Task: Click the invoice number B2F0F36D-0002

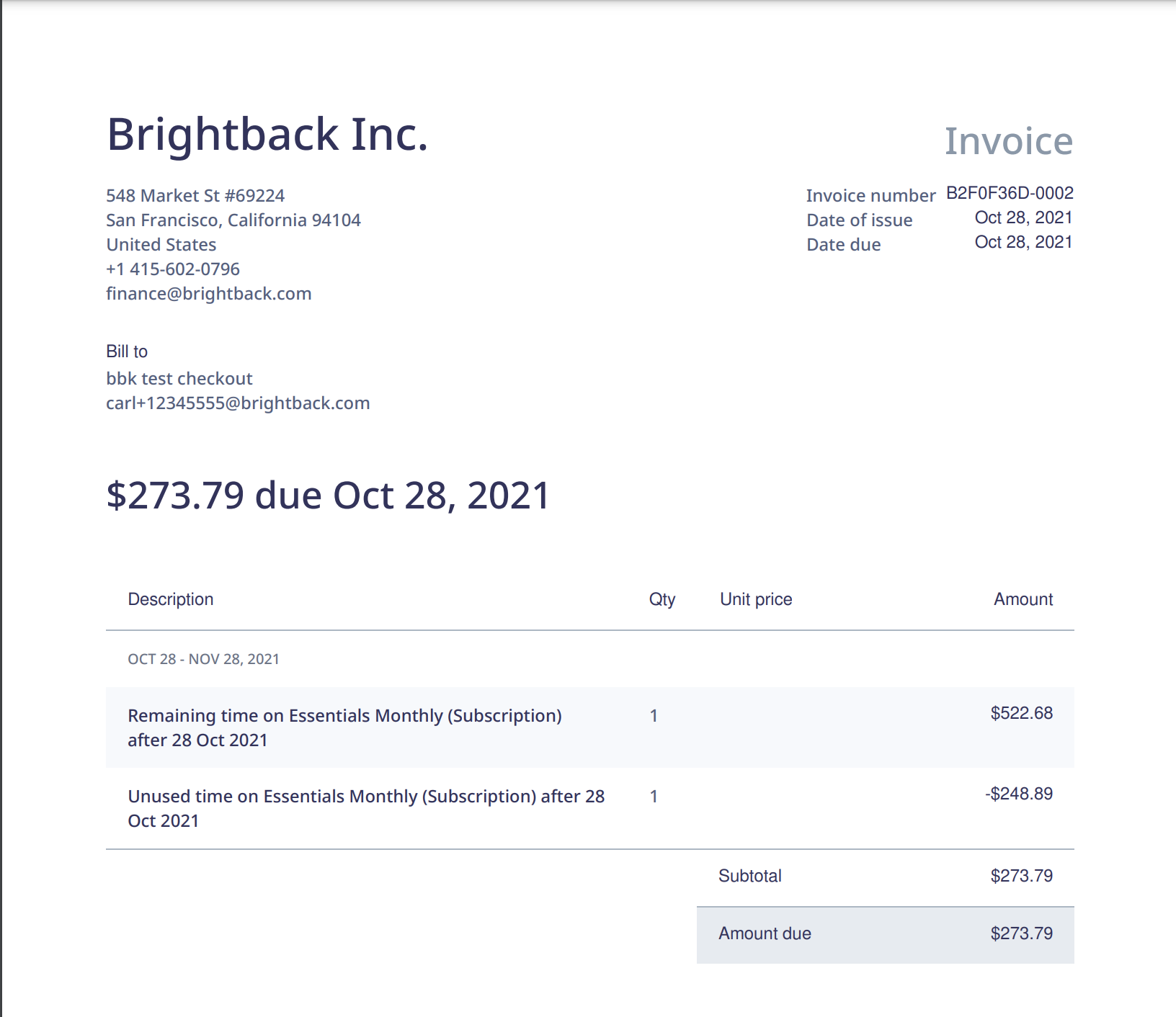Action: click(1009, 193)
